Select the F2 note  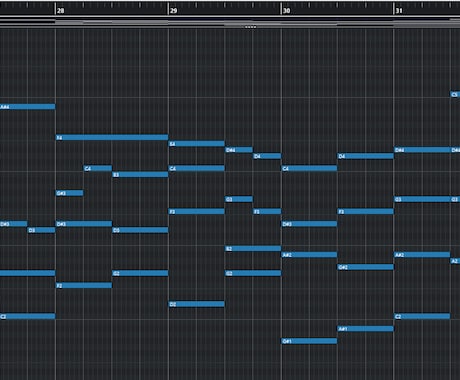coord(84,285)
